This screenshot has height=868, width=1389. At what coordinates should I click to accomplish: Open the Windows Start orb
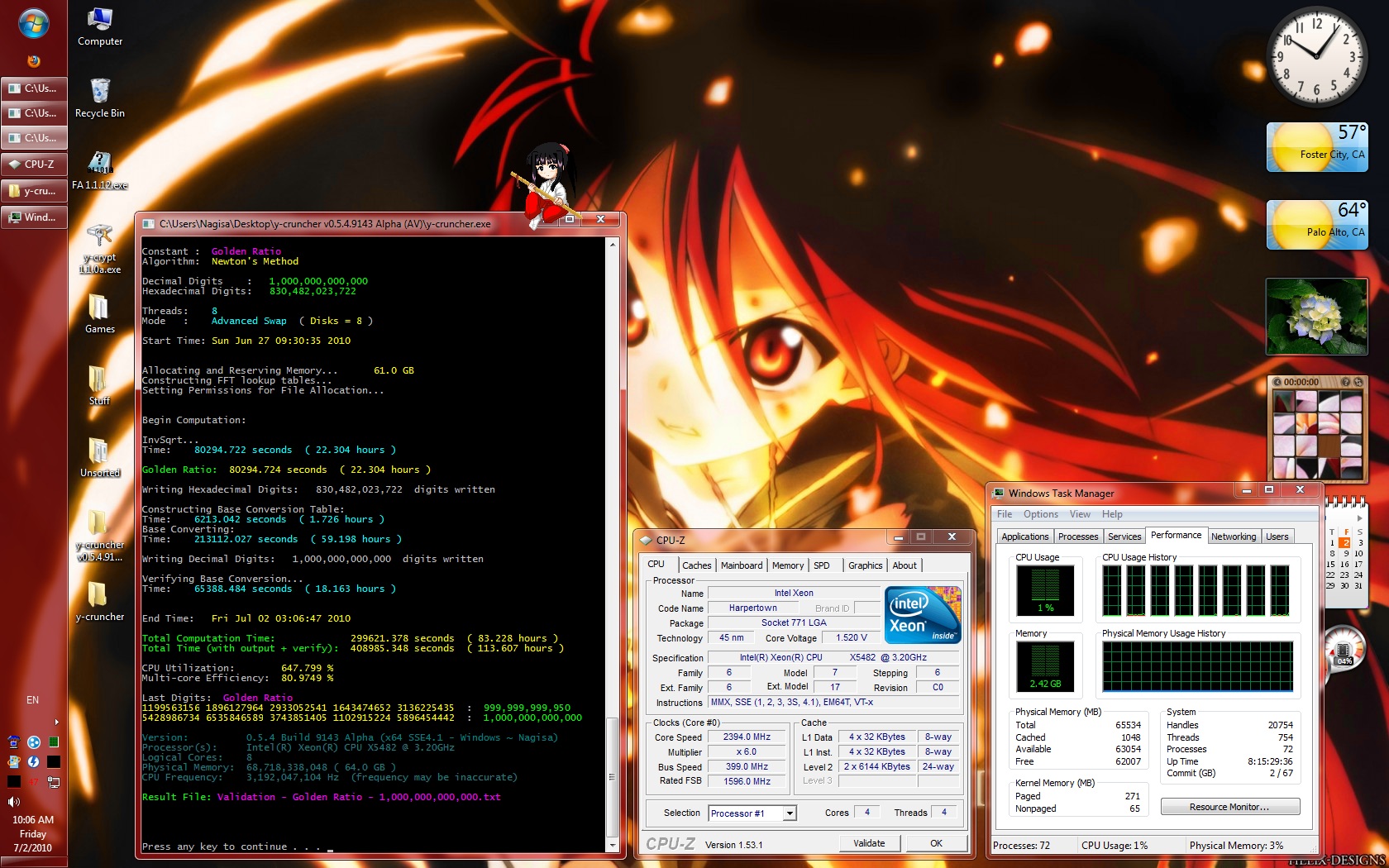click(x=33, y=23)
